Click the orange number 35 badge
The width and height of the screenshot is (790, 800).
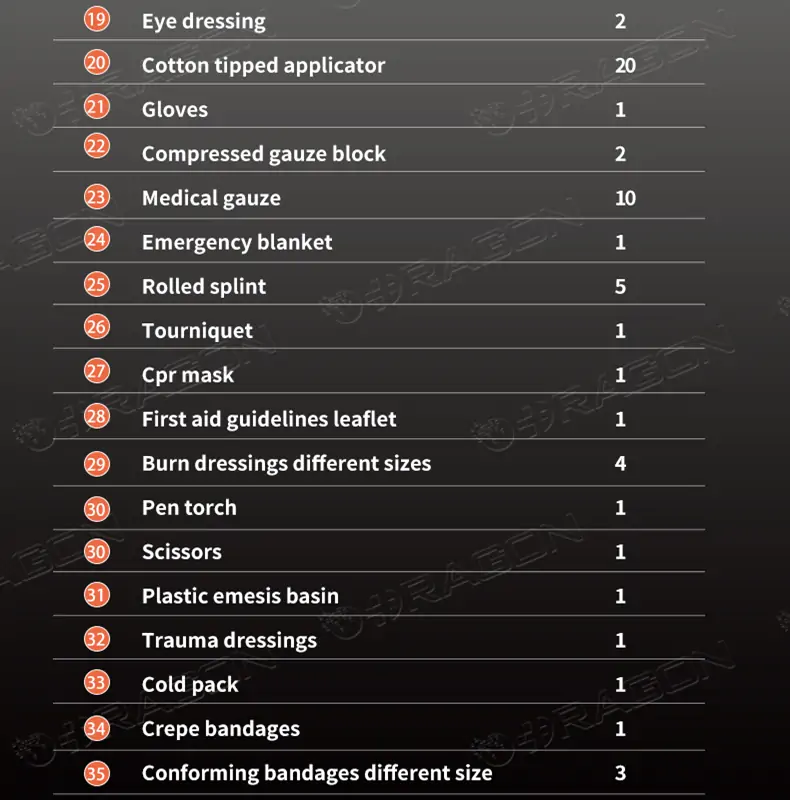click(x=96, y=773)
